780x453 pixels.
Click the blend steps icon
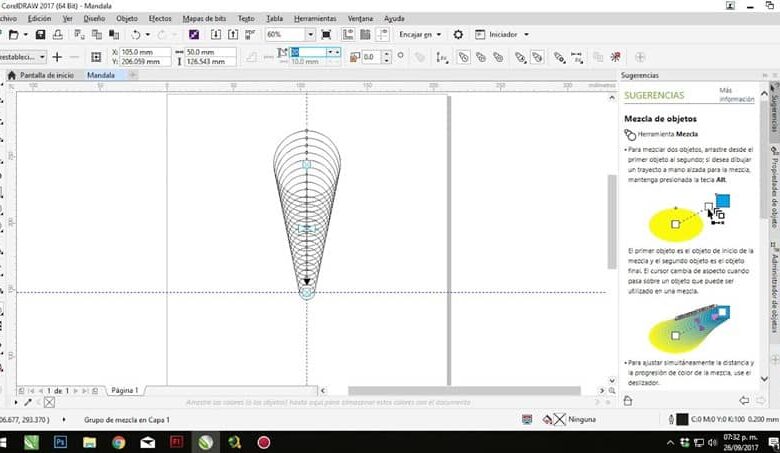coord(252,57)
